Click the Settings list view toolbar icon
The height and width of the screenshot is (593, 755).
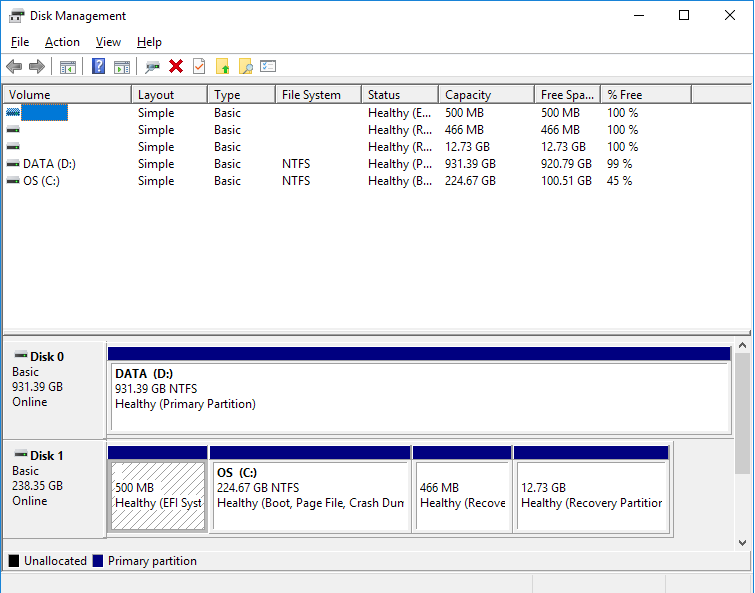point(268,66)
